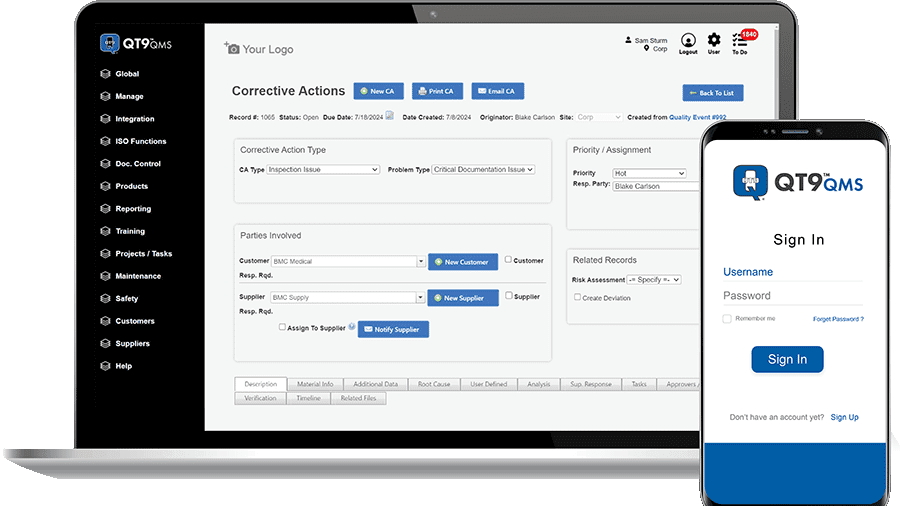Click the Global cube icon in sidebar

tap(106, 74)
